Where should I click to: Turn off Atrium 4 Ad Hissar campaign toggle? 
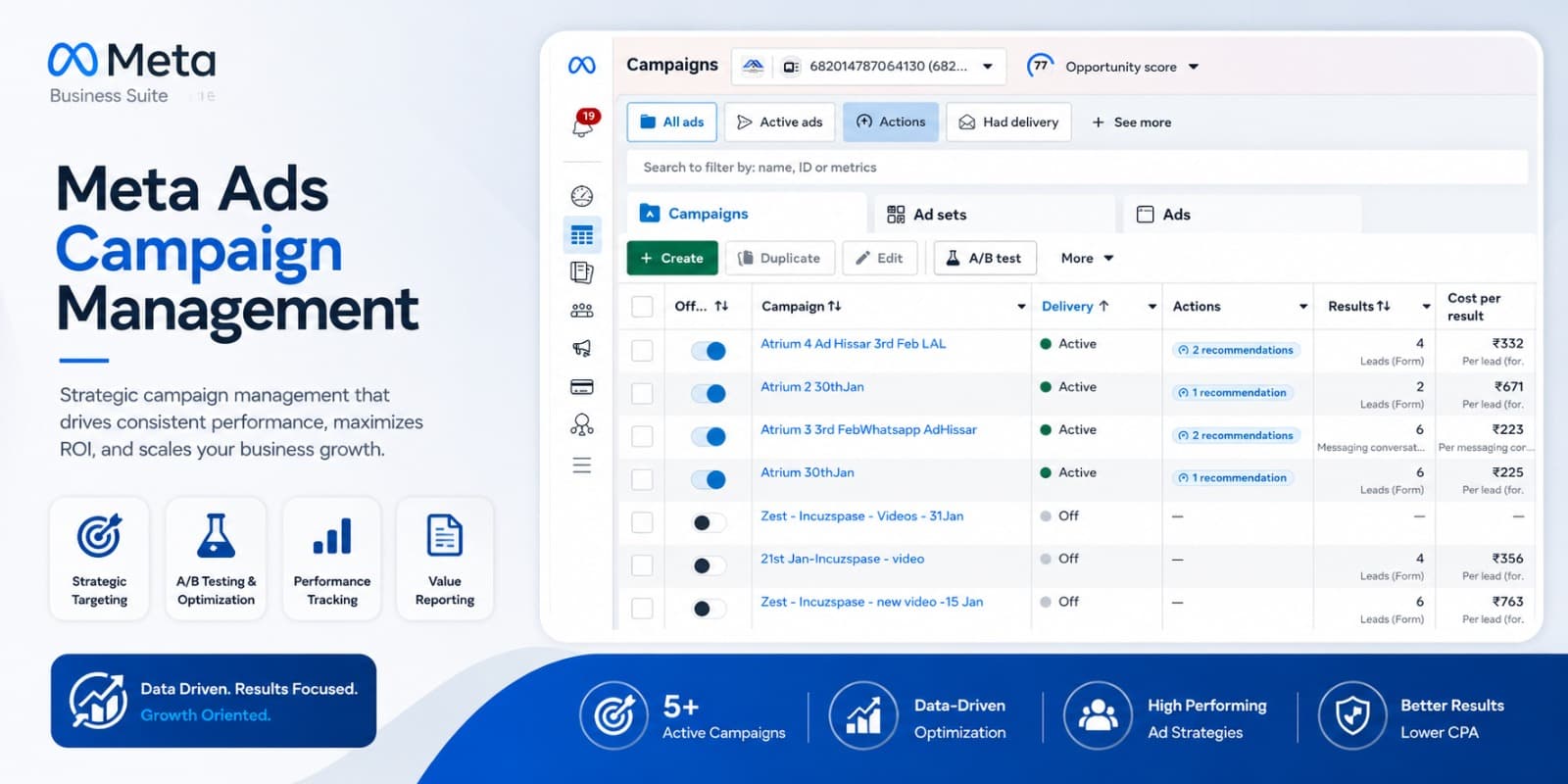click(709, 351)
